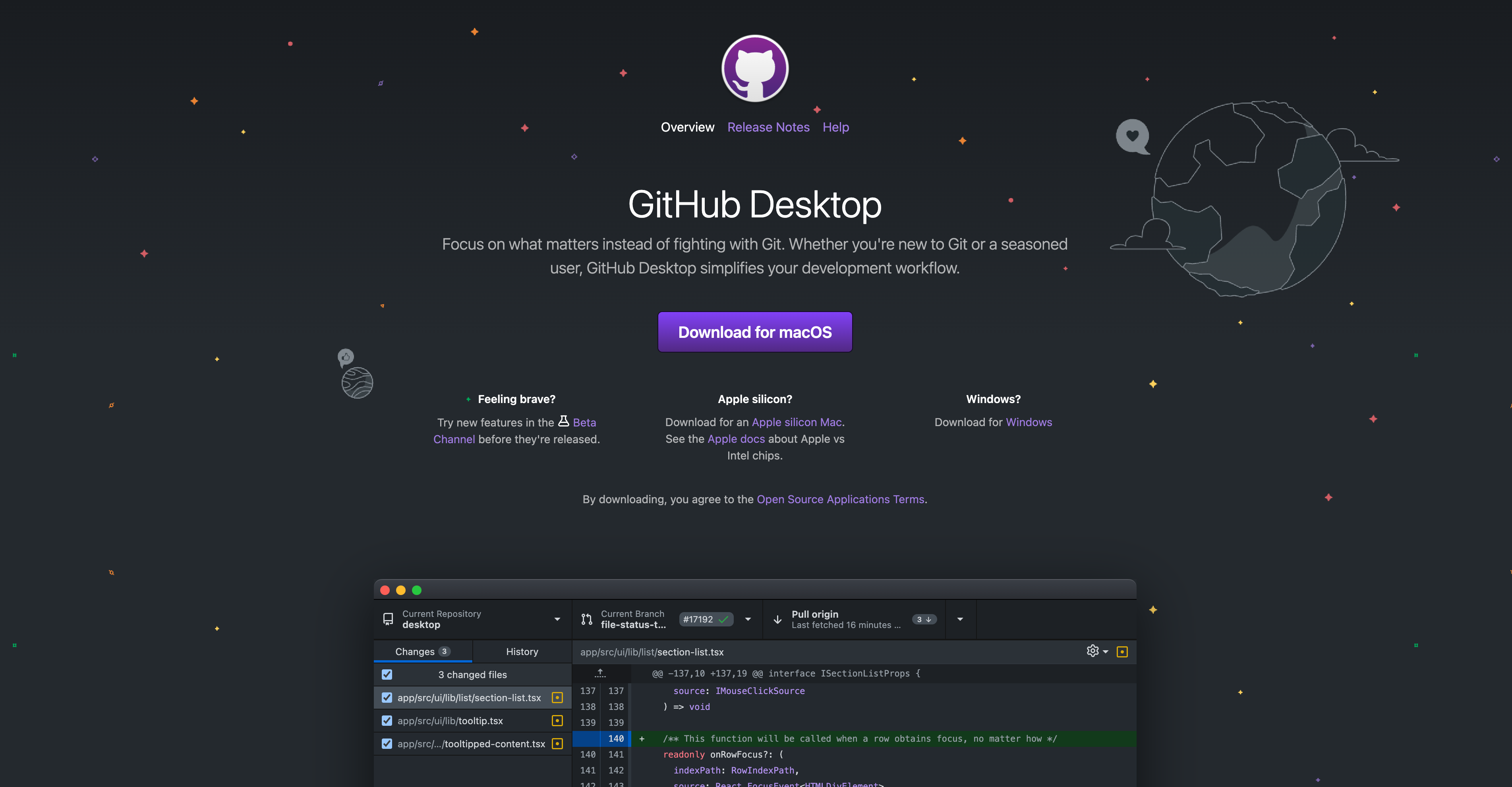Uncheck the tooltipped-content.tsx file checkbox
The width and height of the screenshot is (1512, 787).
387,744
